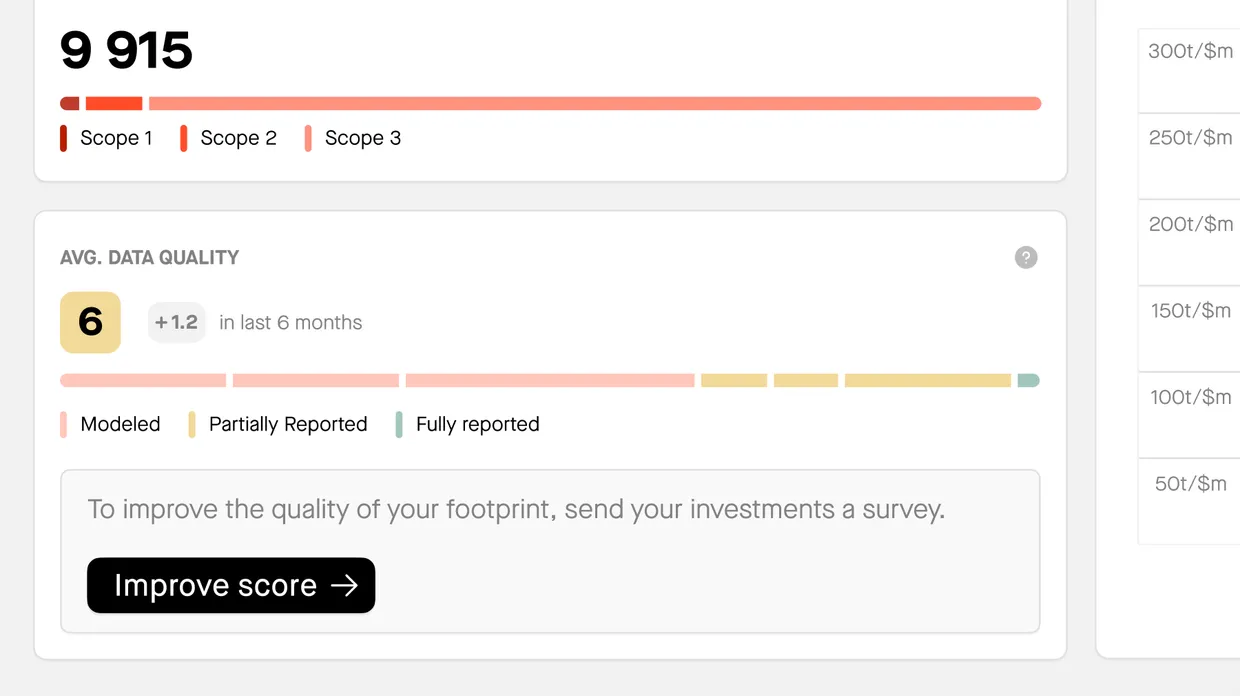Select the Fully reported legend entry

click(x=468, y=424)
